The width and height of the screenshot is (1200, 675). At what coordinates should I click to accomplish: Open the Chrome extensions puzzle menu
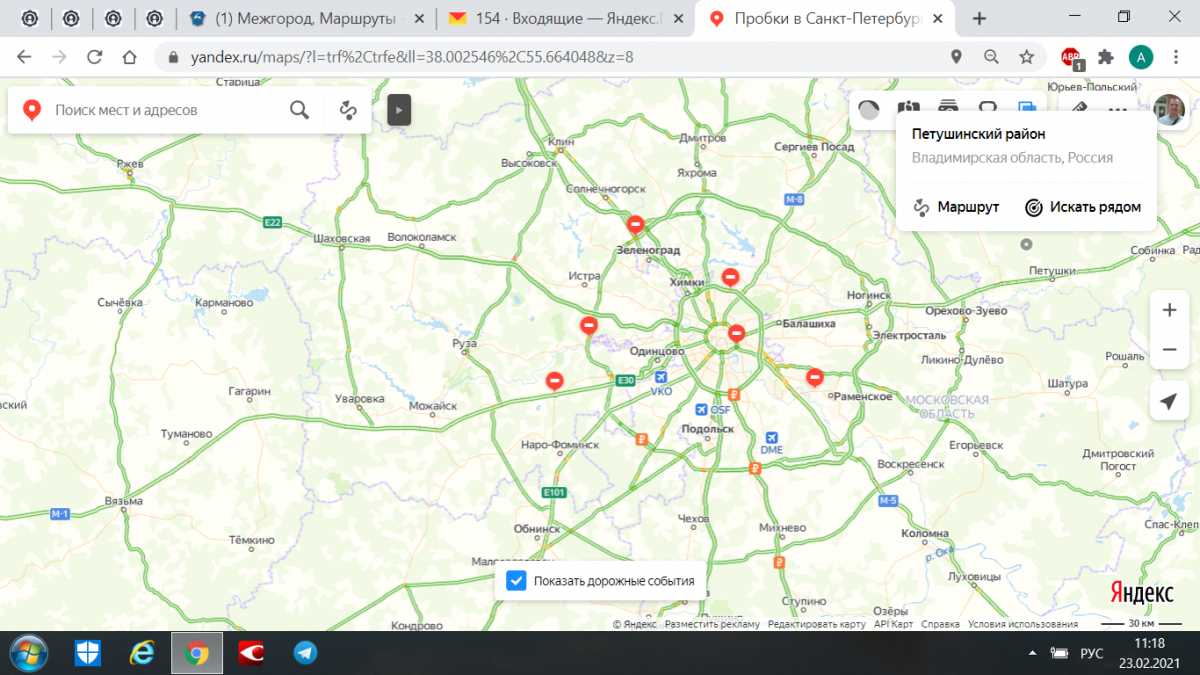1106,57
